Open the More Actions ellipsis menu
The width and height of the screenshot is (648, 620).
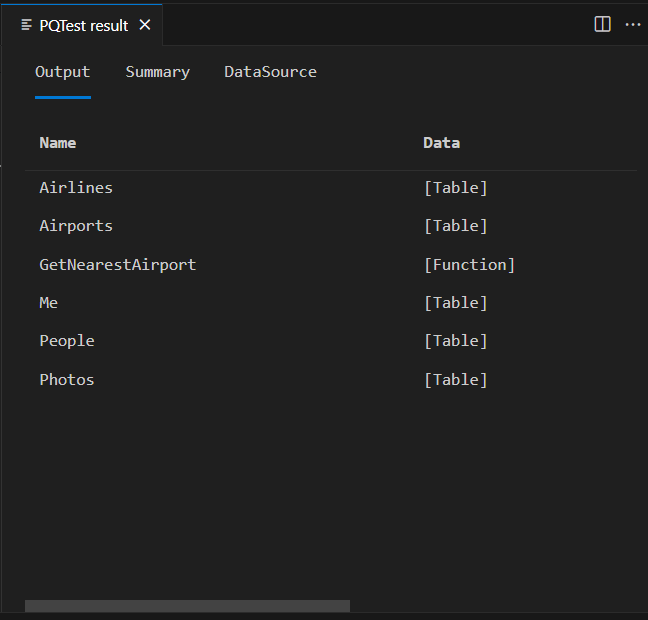click(x=632, y=25)
